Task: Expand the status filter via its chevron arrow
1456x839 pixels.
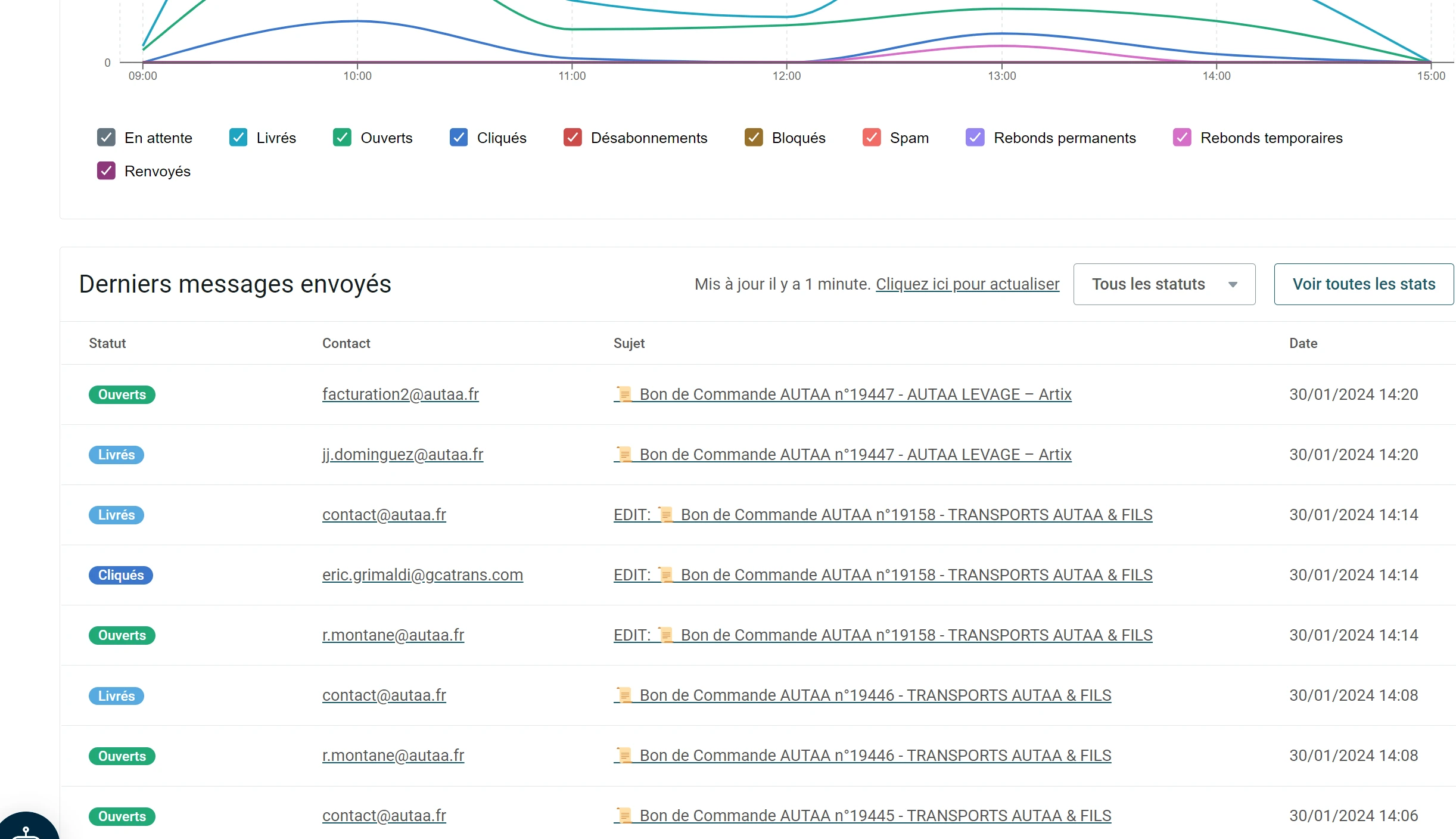Action: [1233, 284]
